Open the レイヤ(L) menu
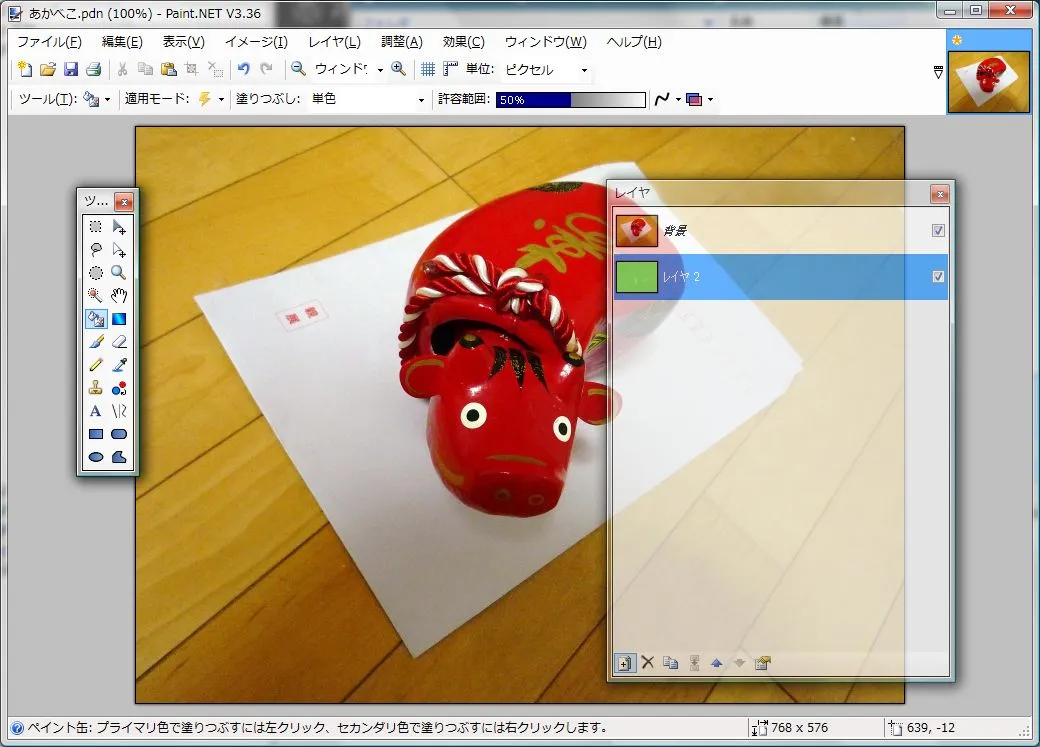 click(x=334, y=42)
